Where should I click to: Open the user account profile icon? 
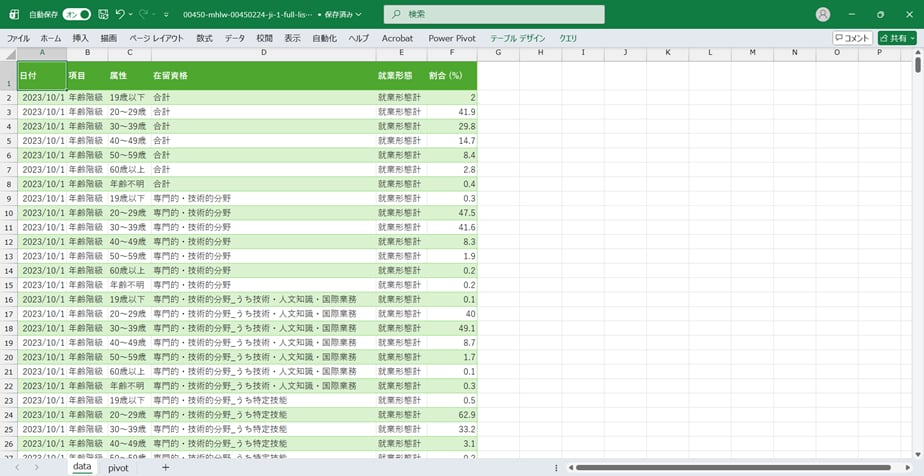[823, 14]
